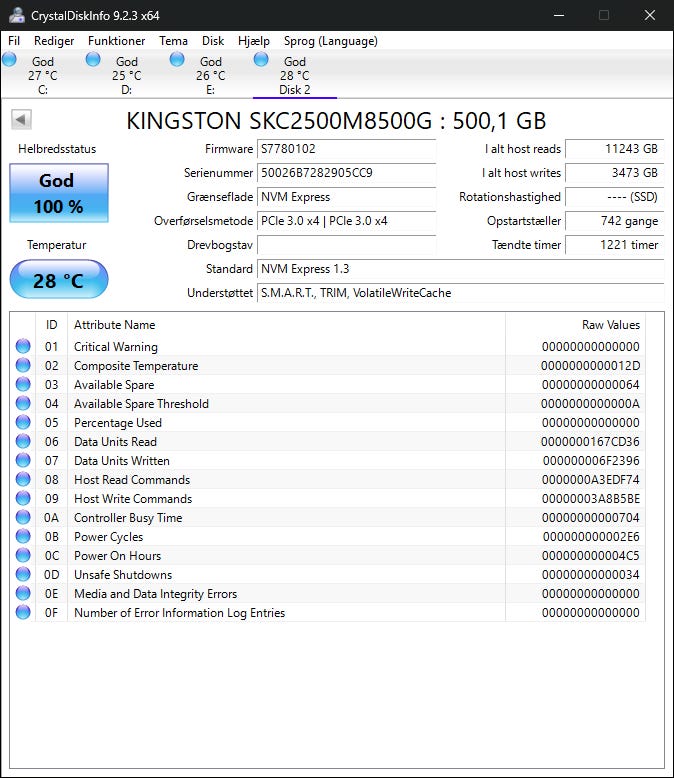Open the Fil menu
This screenshot has height=778, width=674.
[14, 41]
